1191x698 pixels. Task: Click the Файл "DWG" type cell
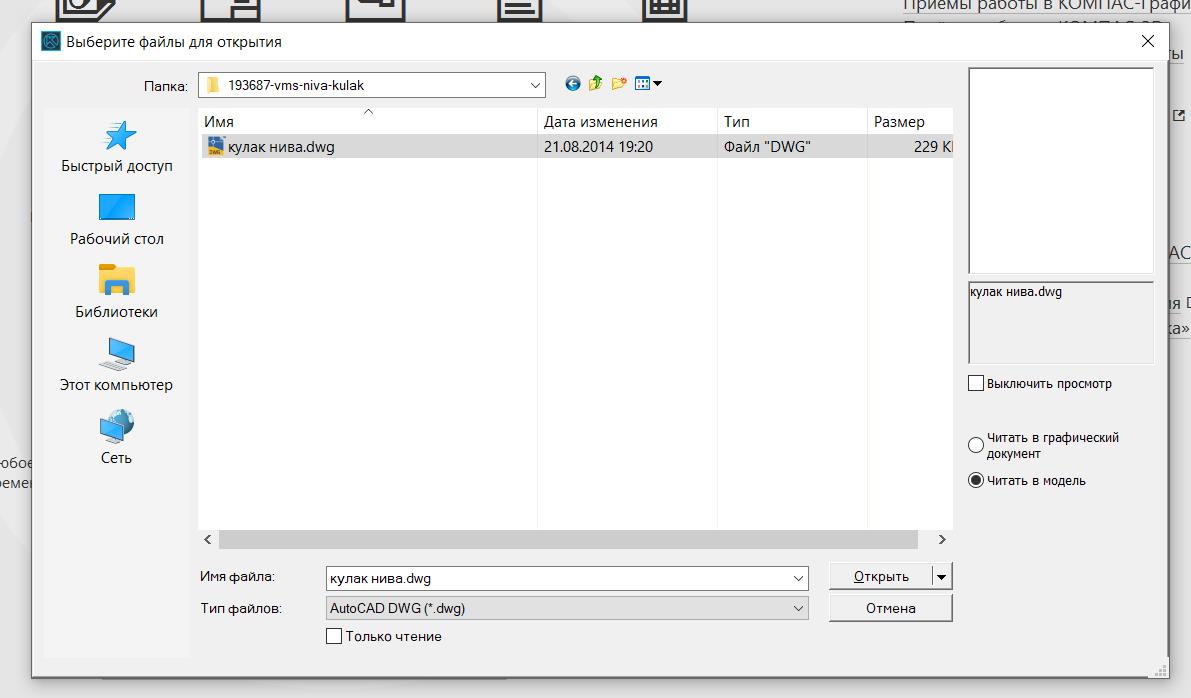point(767,147)
